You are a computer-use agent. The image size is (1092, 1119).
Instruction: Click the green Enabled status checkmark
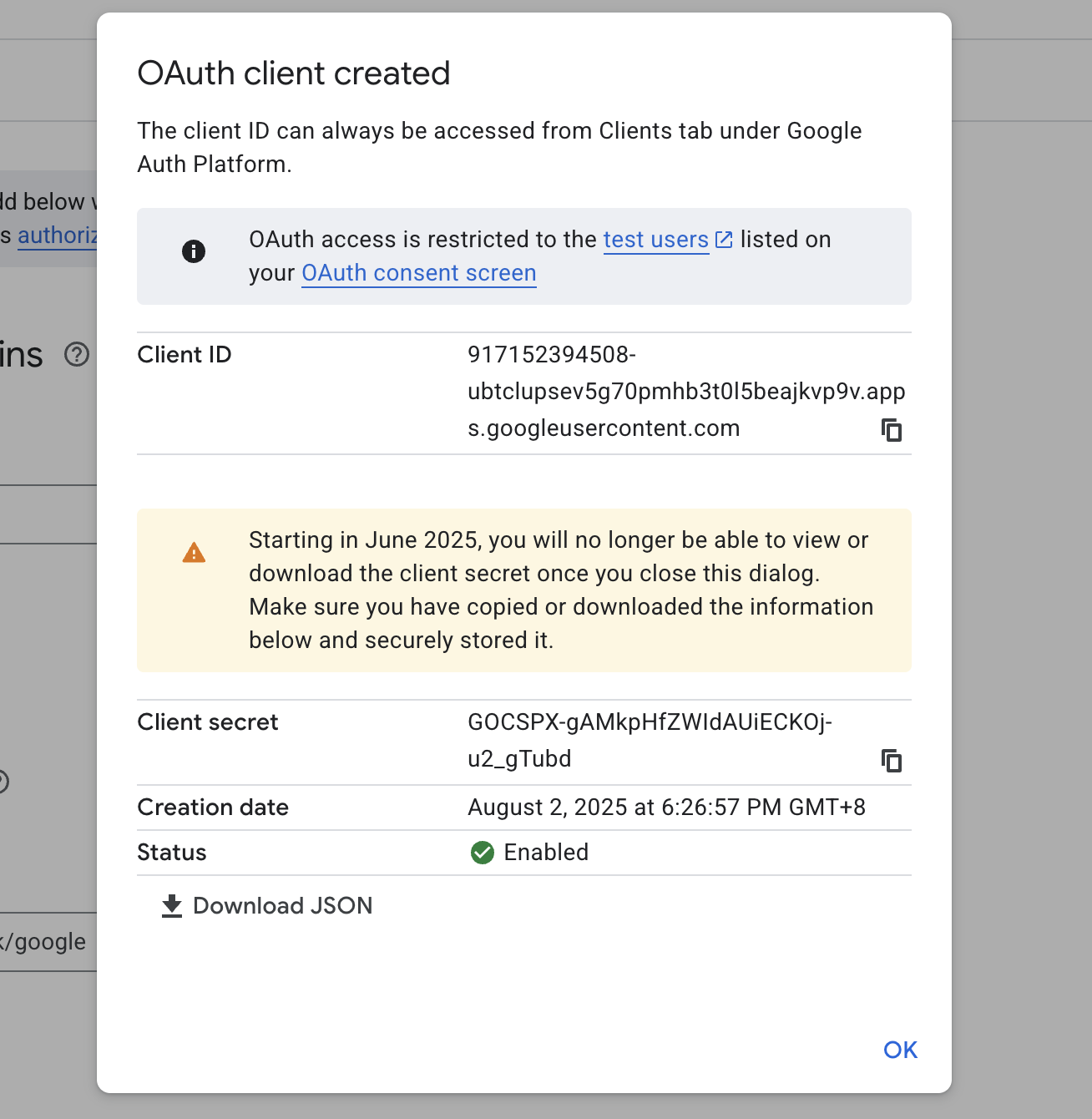click(x=483, y=853)
